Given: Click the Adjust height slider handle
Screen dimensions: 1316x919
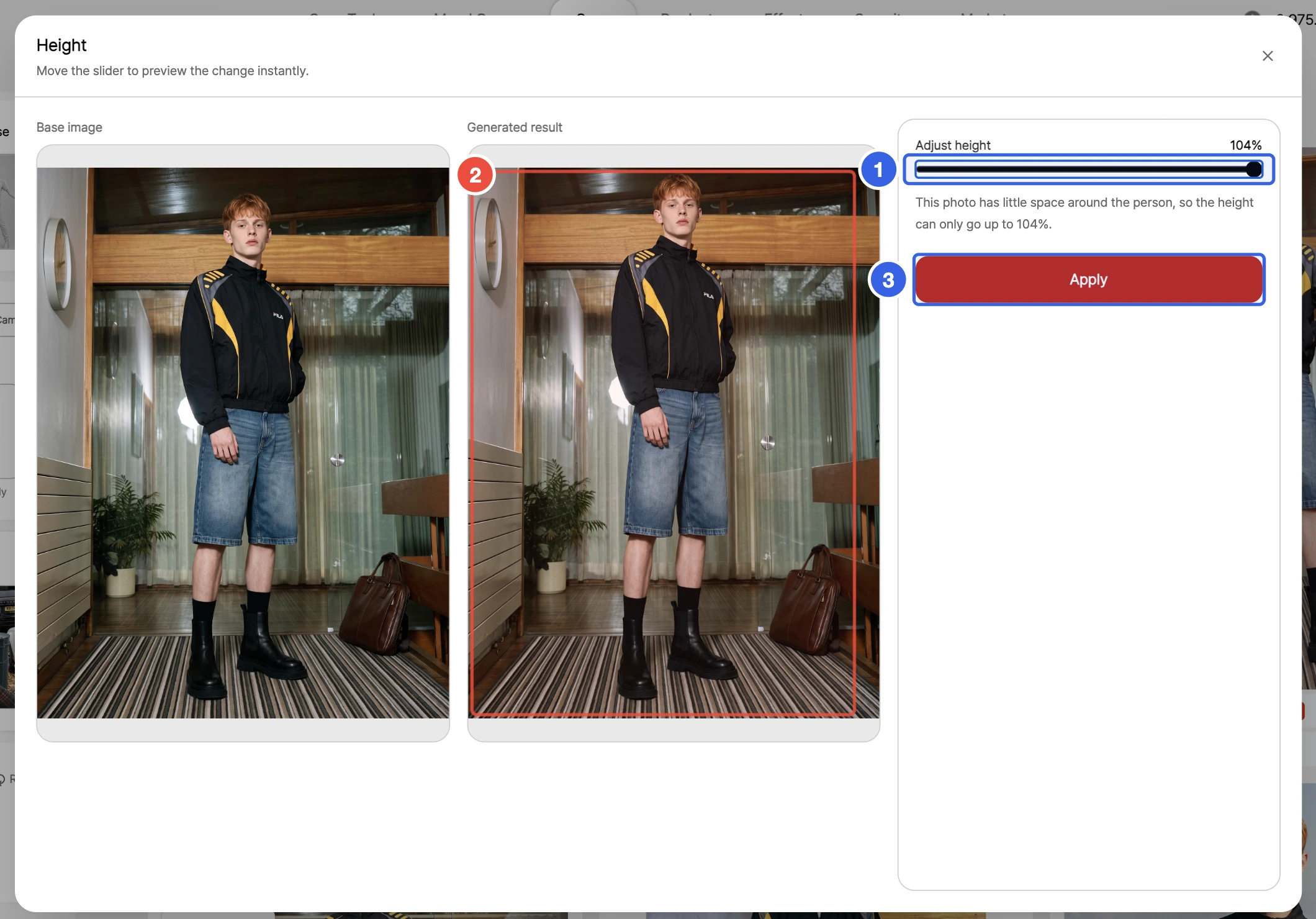Looking at the screenshot, I should (x=1254, y=169).
